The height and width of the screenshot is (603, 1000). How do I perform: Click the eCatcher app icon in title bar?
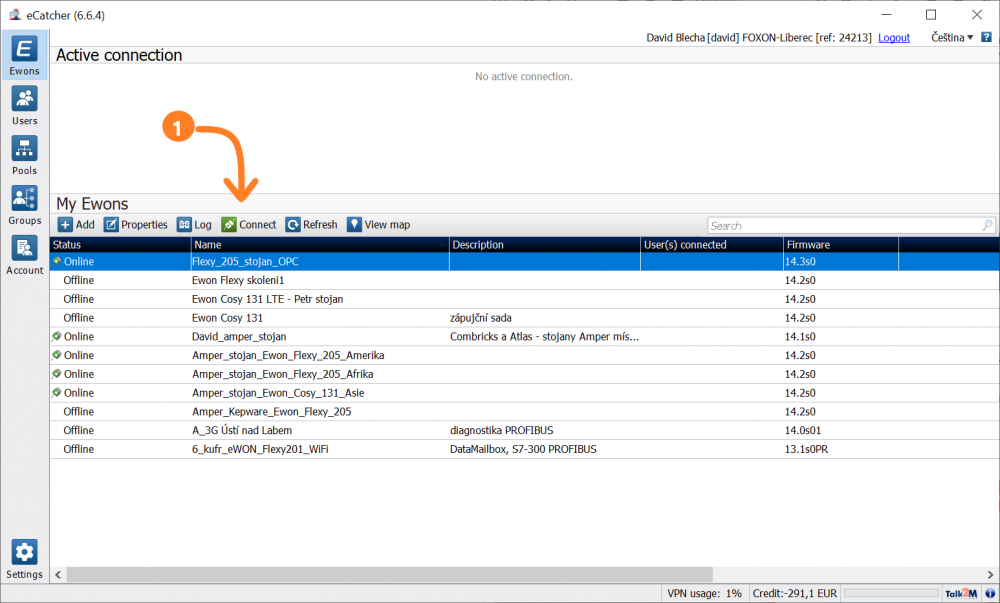15,15
